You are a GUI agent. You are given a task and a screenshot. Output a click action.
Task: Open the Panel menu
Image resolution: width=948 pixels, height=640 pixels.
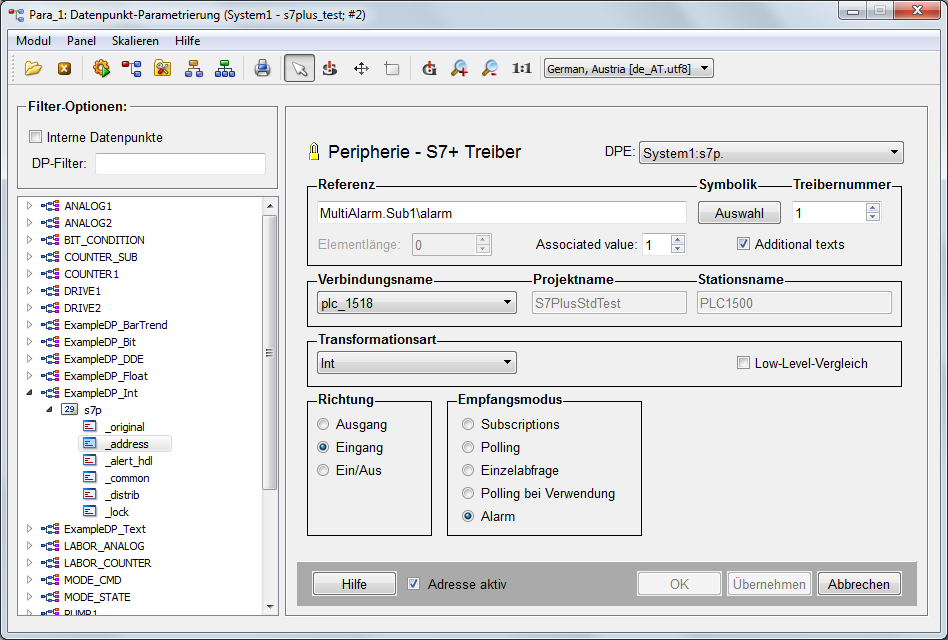(x=82, y=41)
